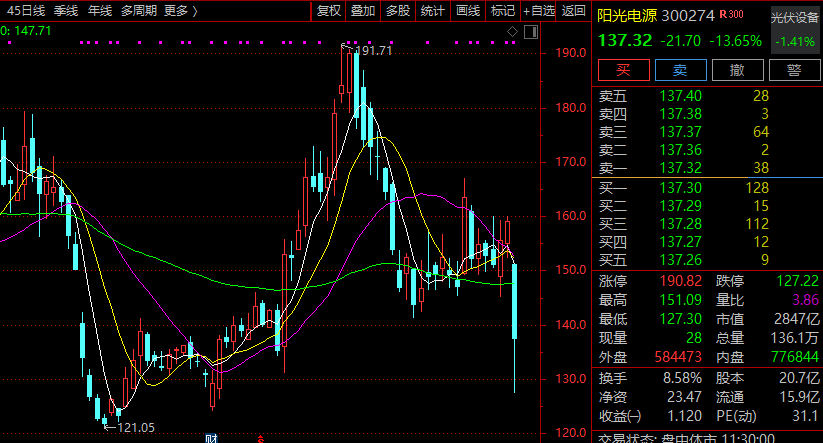Select 卖二 price 137.36

tap(680, 150)
